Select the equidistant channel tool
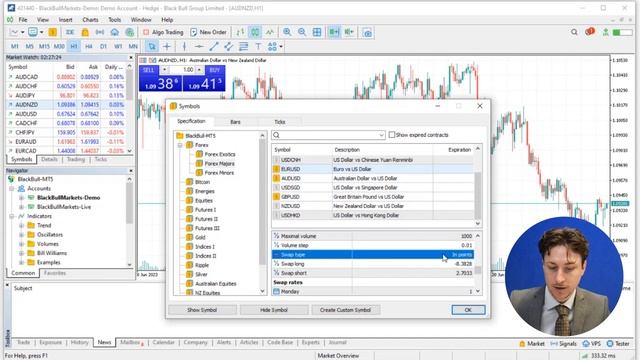 pos(228,47)
